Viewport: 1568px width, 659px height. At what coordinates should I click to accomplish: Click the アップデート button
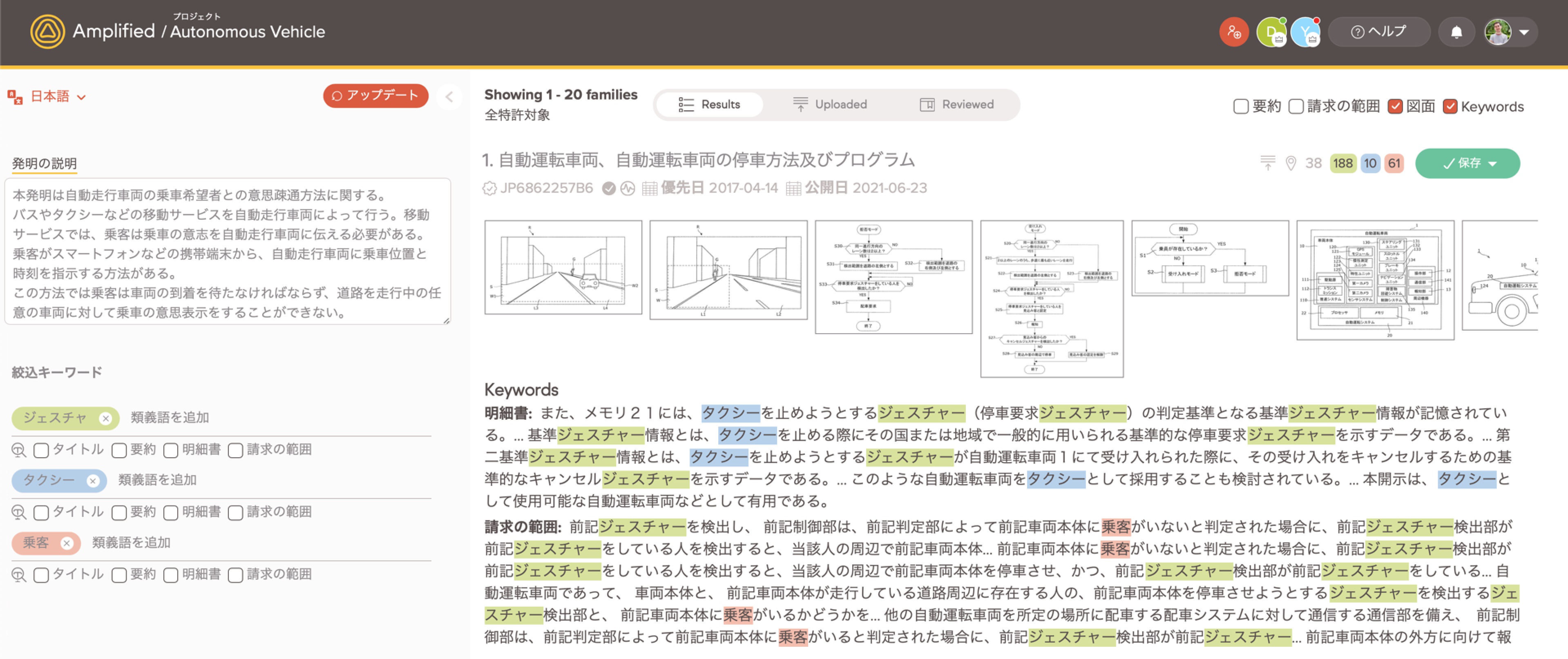coord(375,96)
